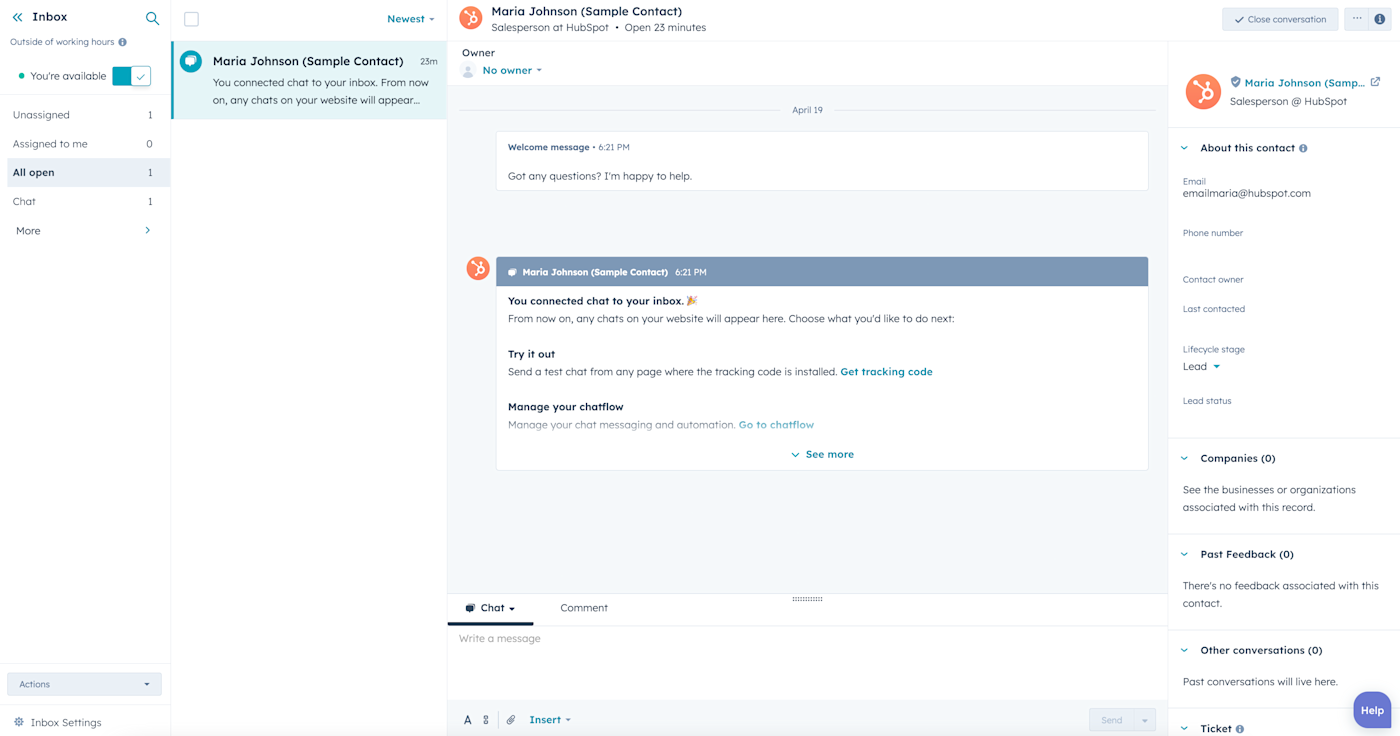
Task: Click the link-style icon in editor toolbar
Action: 486,720
